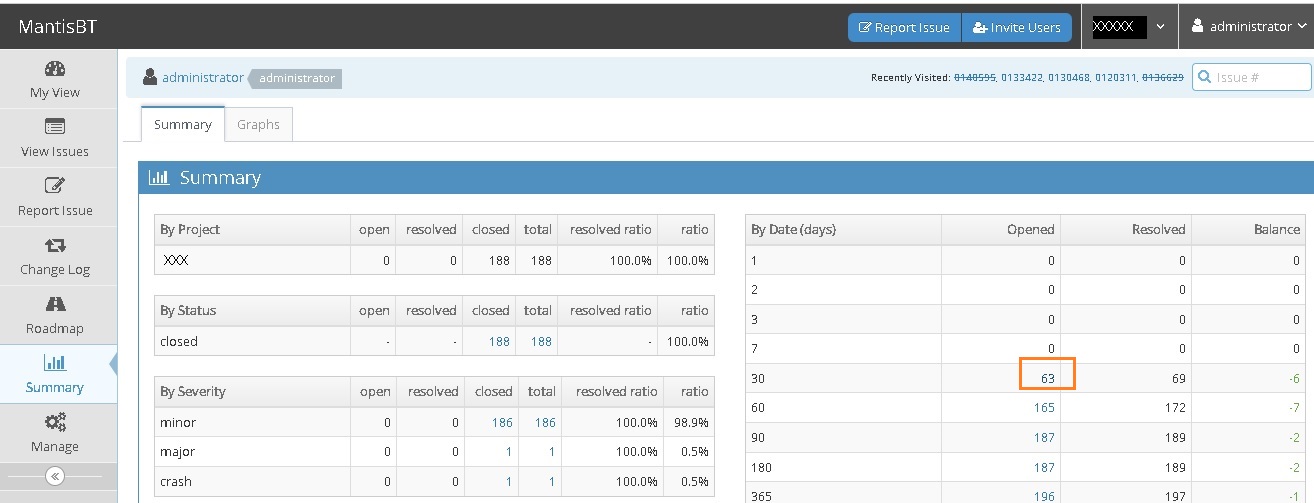The image size is (1314, 503).
Task: Click closed count 186 for minor severity
Action: (502, 422)
